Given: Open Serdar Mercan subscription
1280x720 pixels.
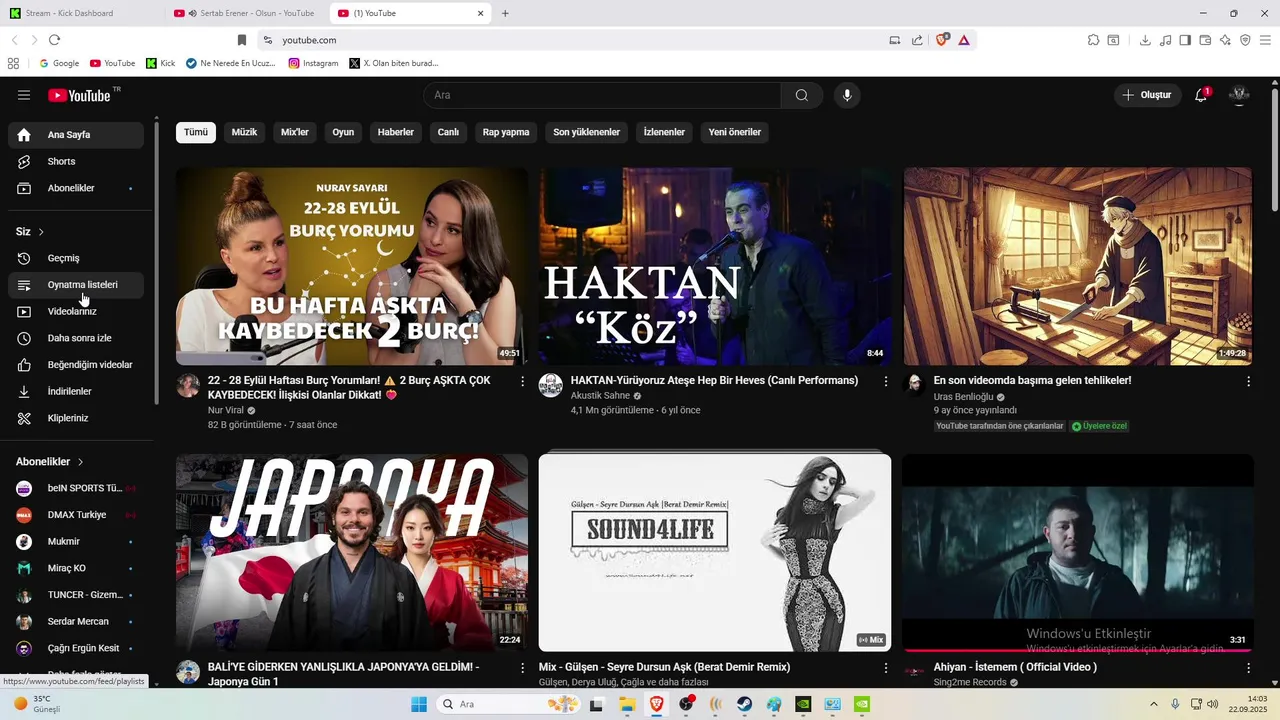Looking at the screenshot, I should 76,622.
